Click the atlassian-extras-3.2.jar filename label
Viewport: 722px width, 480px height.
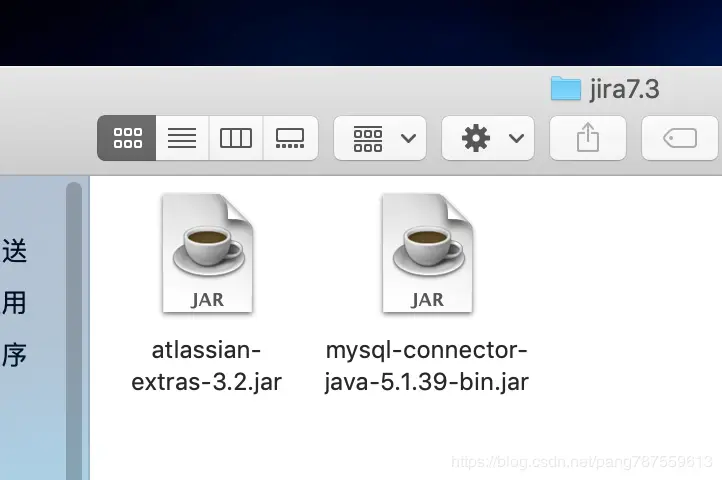coord(206,366)
